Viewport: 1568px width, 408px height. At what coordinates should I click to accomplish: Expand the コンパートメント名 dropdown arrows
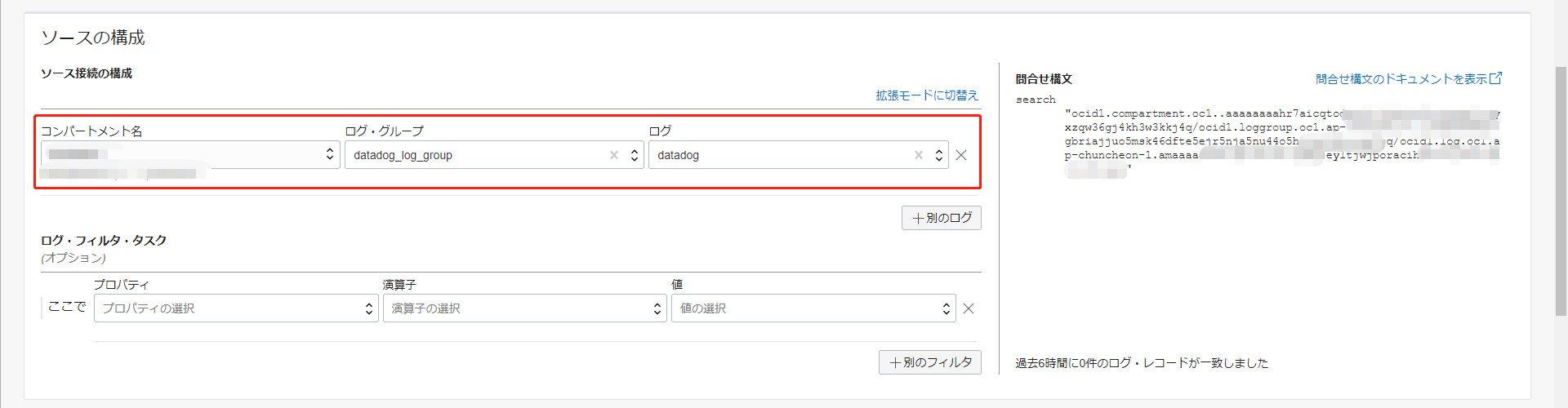pos(330,154)
